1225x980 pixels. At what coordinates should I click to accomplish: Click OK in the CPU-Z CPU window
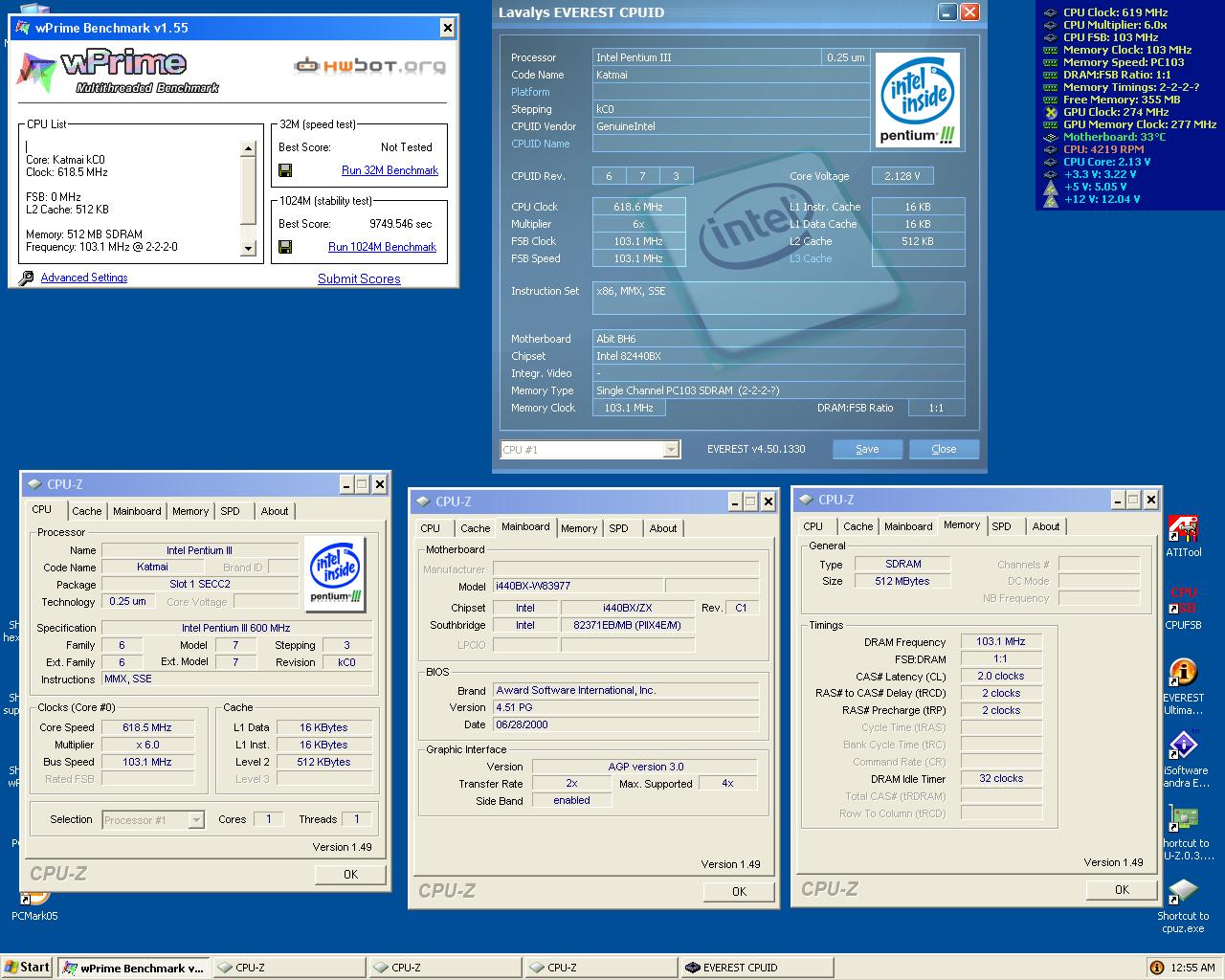point(350,874)
